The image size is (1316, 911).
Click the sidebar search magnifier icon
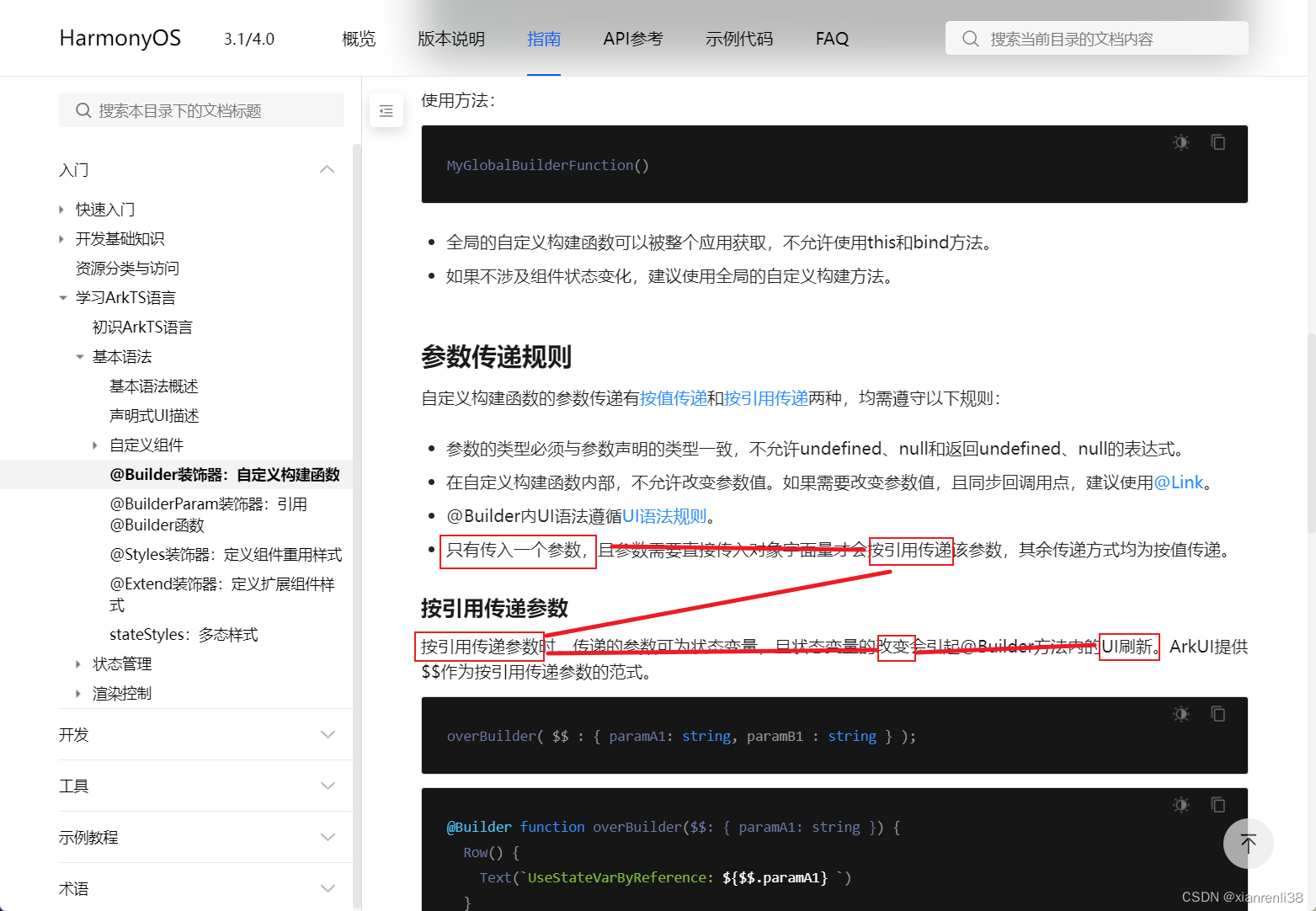pos(83,110)
